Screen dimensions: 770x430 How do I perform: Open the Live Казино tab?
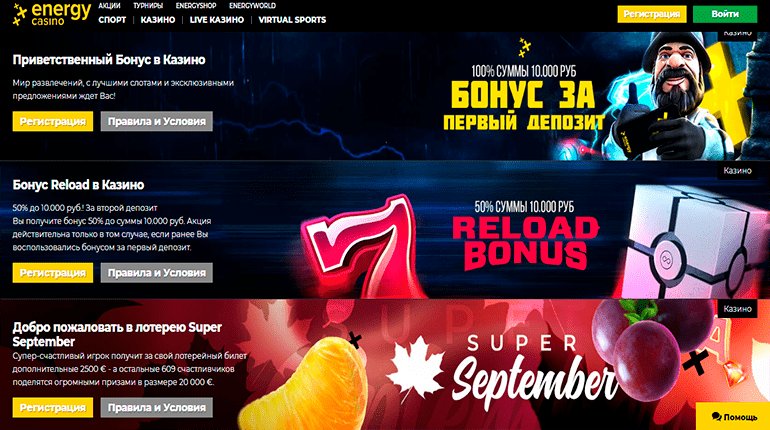(x=217, y=20)
